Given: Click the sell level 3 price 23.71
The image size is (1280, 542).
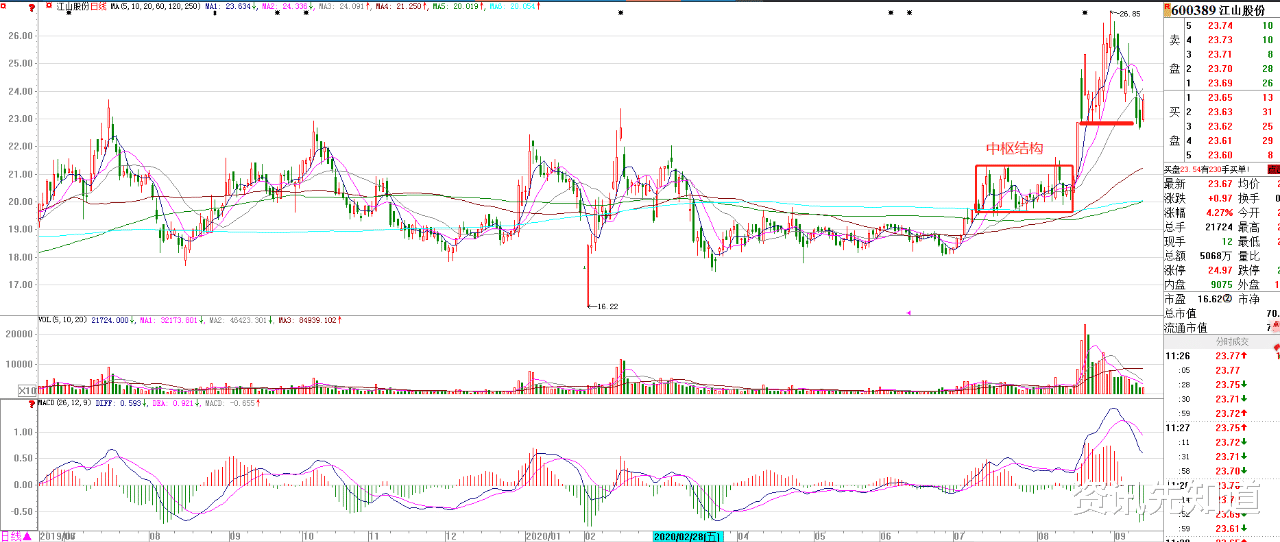Looking at the screenshot, I should coord(1220,54).
